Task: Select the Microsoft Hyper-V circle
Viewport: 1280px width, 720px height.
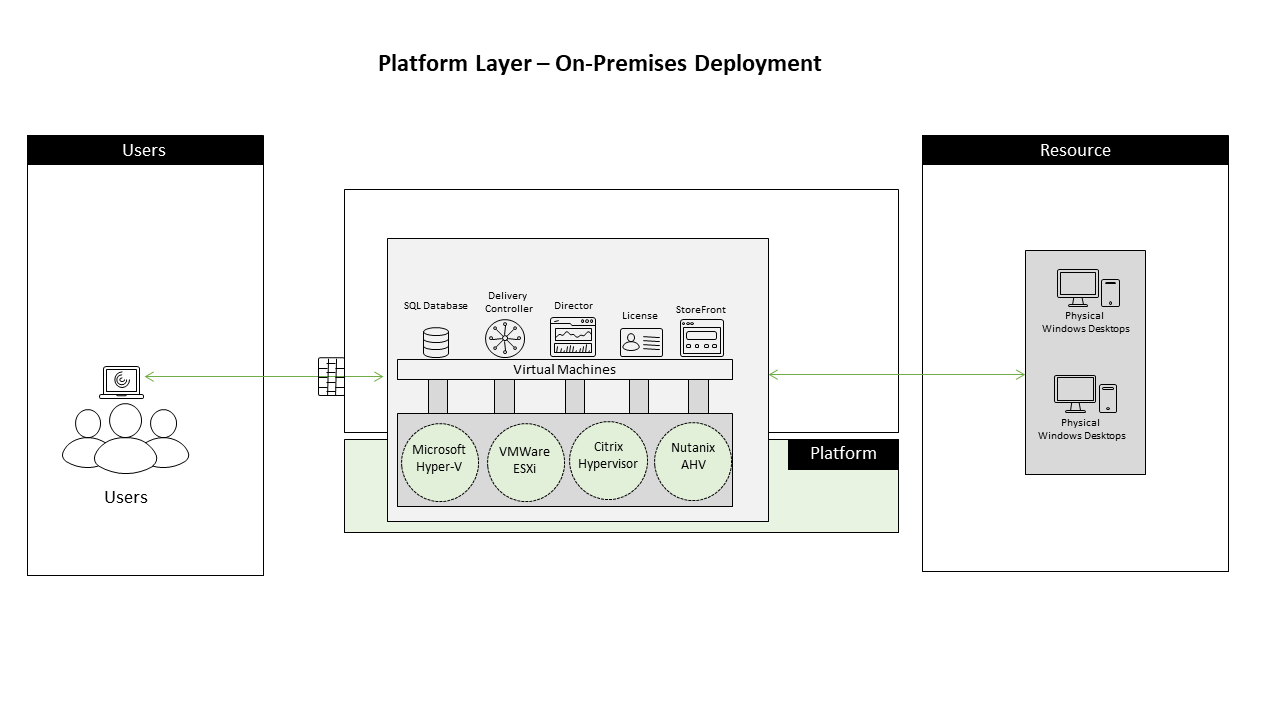Action: tap(439, 459)
